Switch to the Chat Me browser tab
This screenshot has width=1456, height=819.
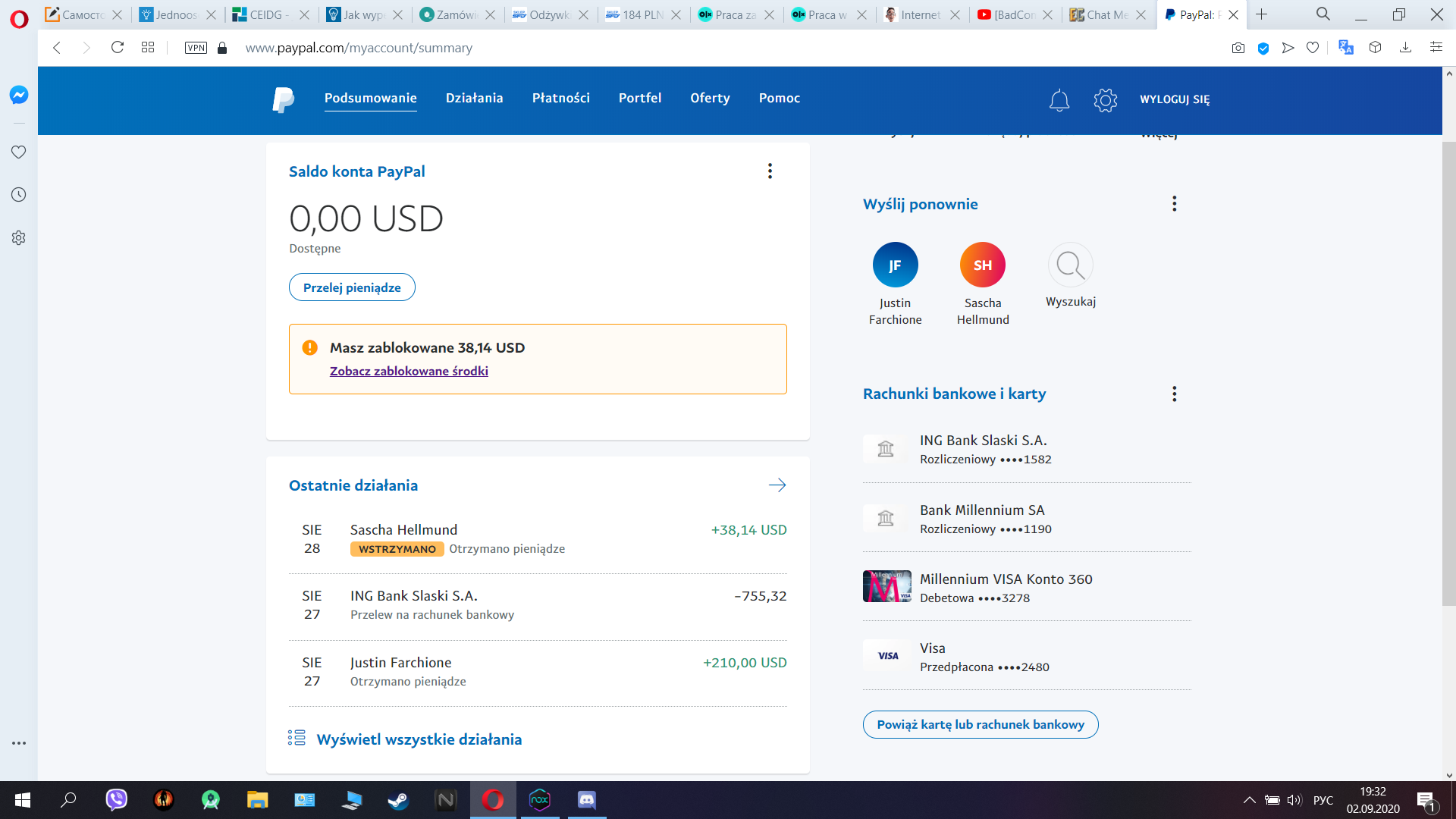coord(1107,15)
